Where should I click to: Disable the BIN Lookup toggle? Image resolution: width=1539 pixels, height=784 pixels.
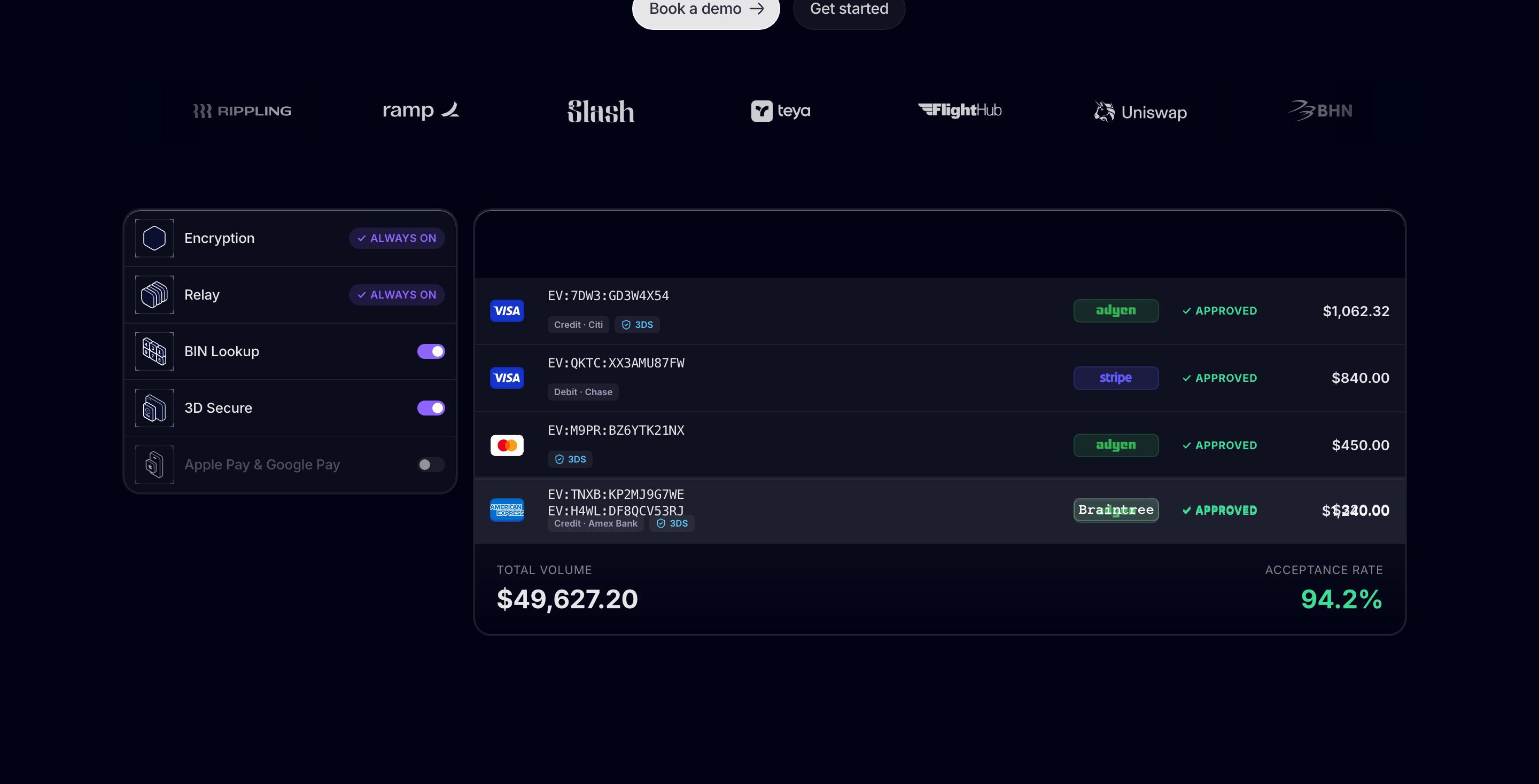point(431,352)
